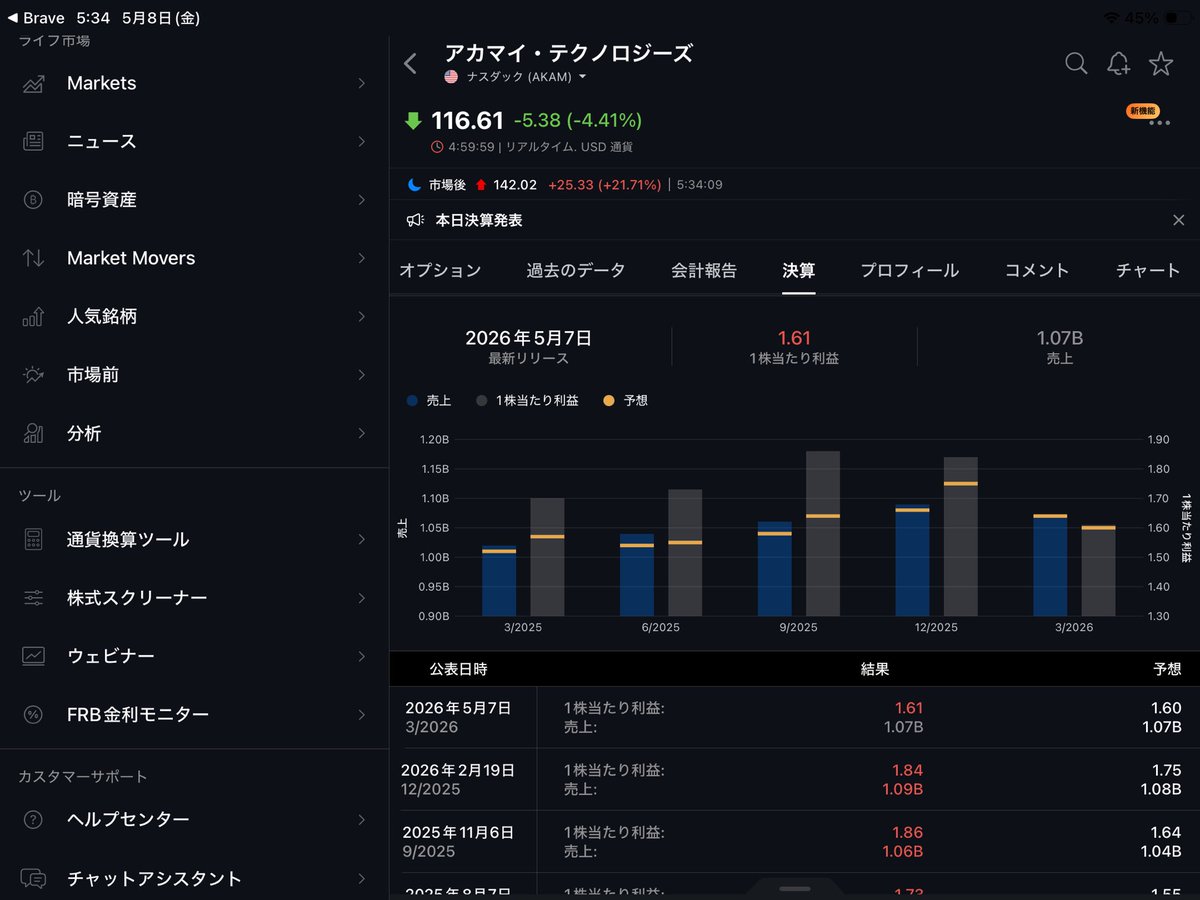Click the 市場前 sunrise icon
The width and height of the screenshot is (1200, 900).
pos(33,375)
